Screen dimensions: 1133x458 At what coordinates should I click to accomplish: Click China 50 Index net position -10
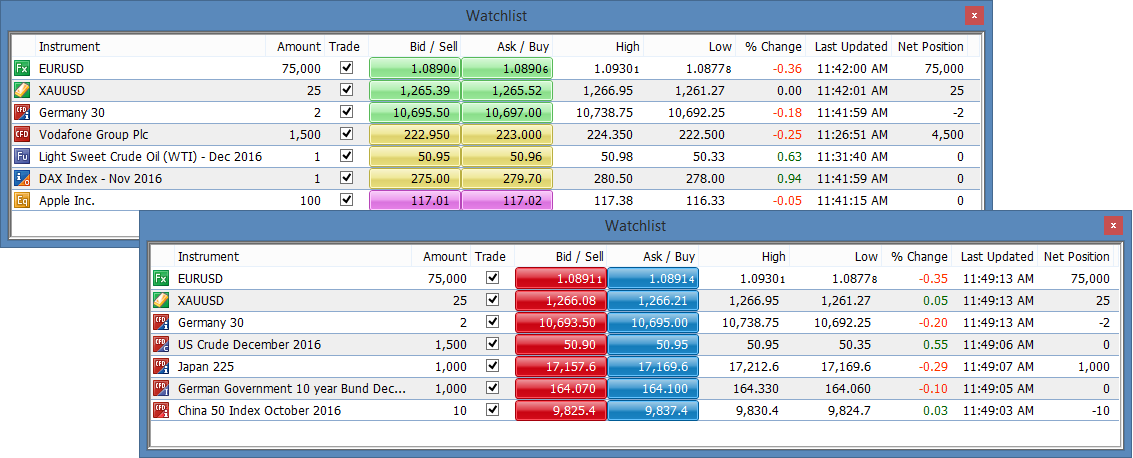(x=1100, y=410)
